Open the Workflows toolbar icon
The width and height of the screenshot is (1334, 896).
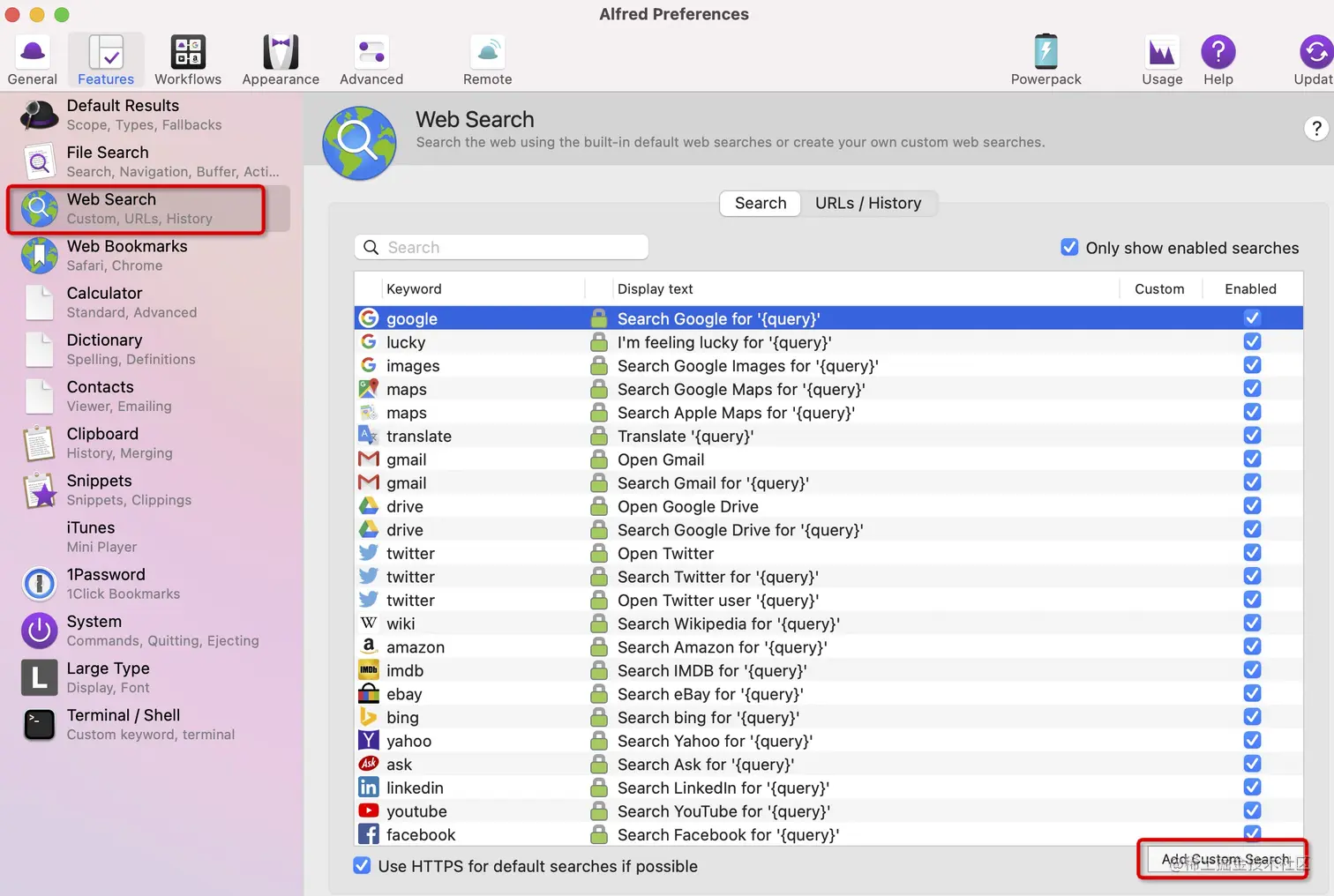point(188,52)
